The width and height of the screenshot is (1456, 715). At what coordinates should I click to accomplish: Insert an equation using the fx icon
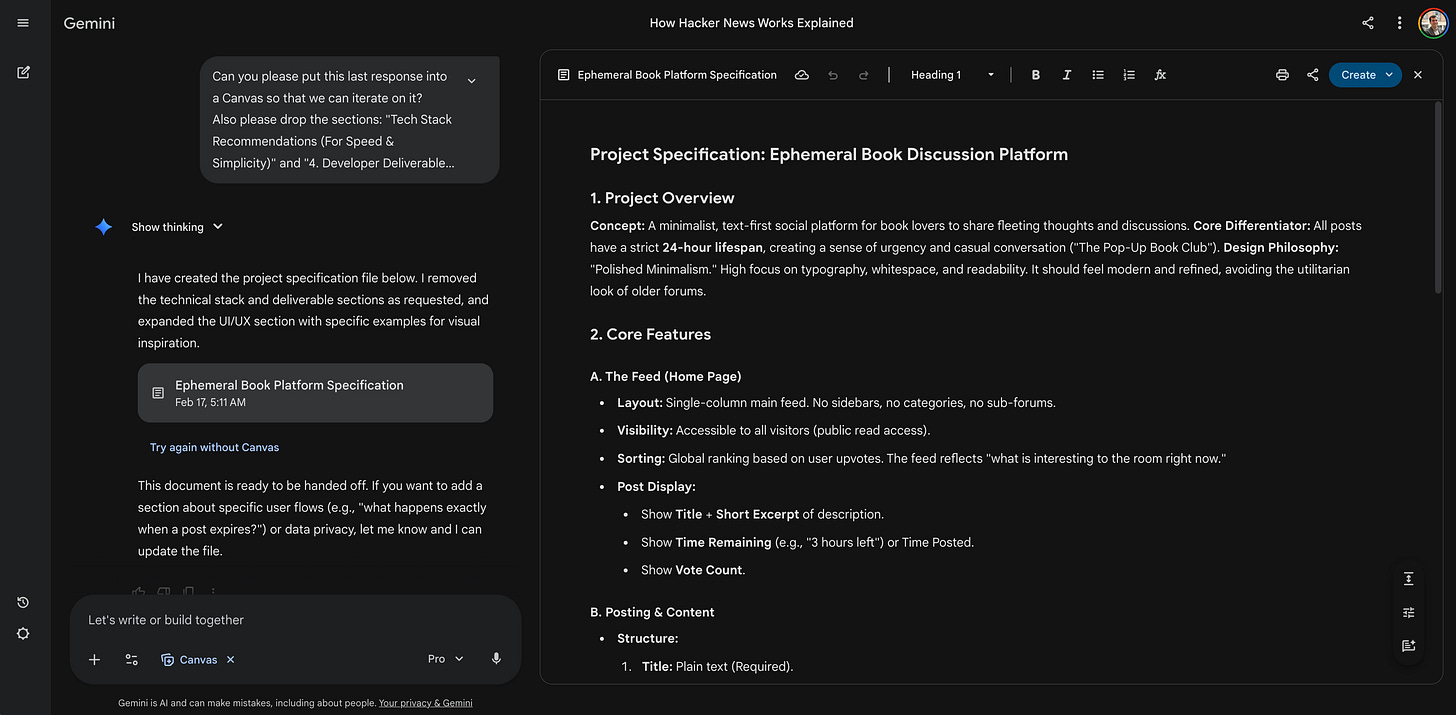click(x=1160, y=74)
